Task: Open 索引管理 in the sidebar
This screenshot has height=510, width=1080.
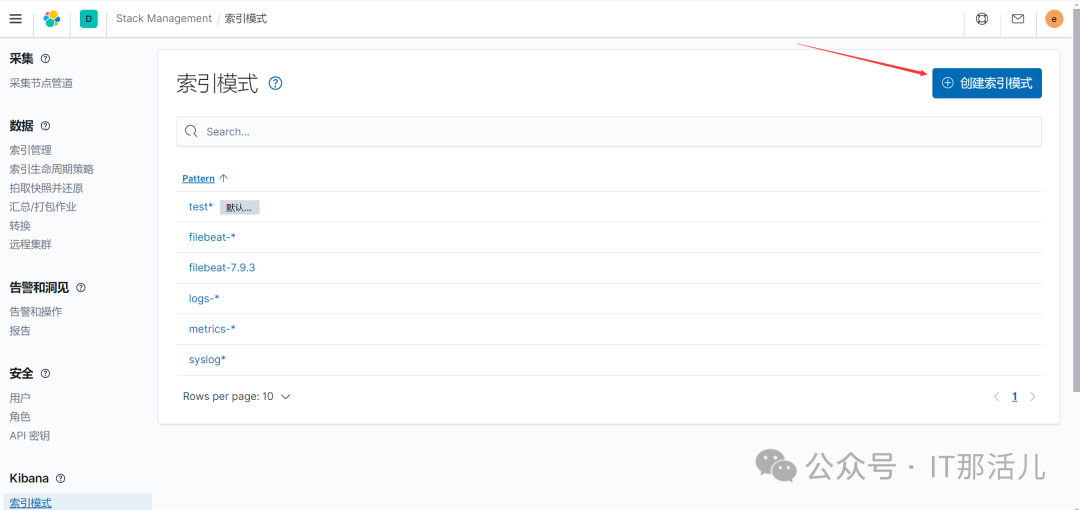Action: pos(30,150)
